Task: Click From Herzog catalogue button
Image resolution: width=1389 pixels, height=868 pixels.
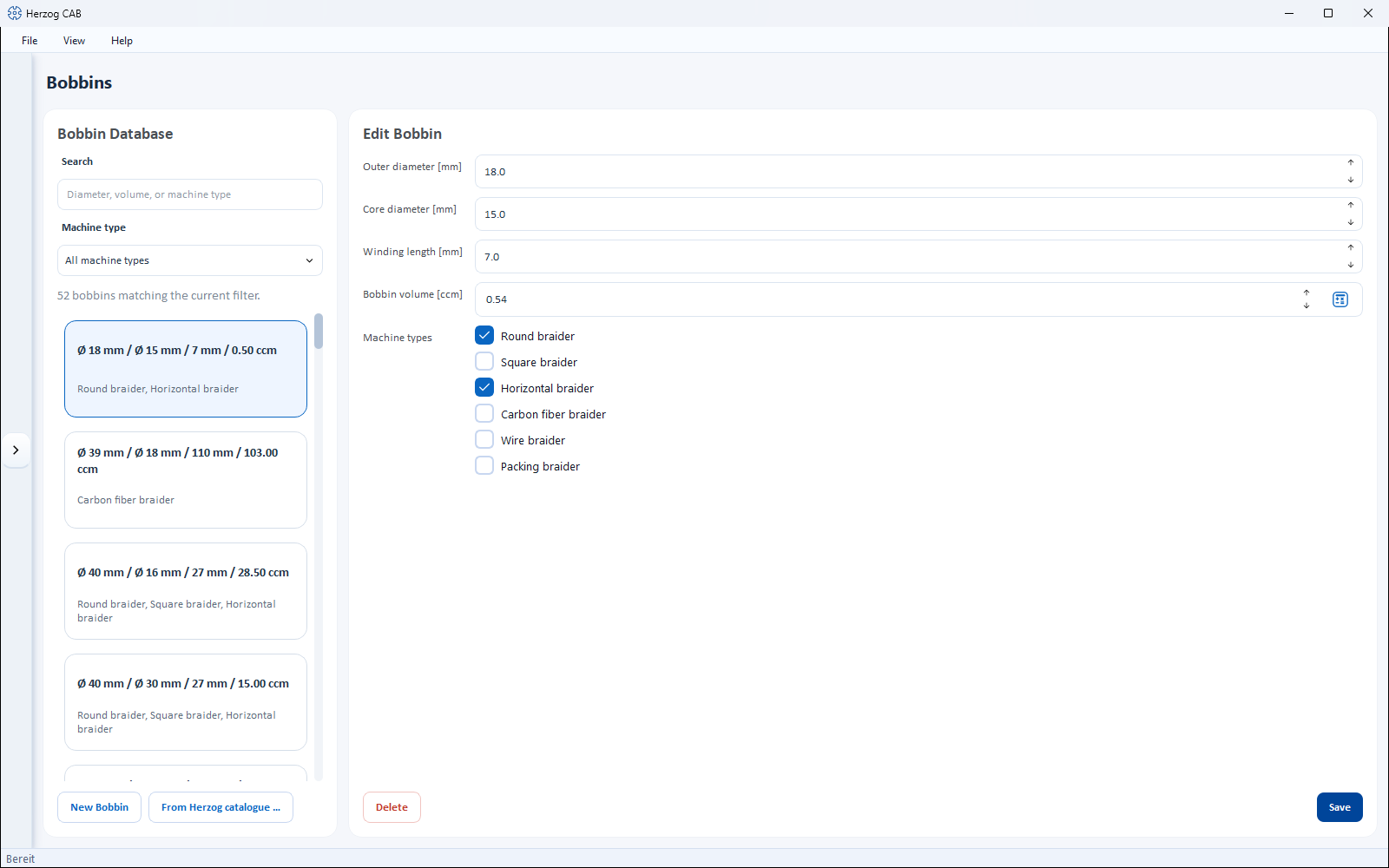Action: coord(221,807)
